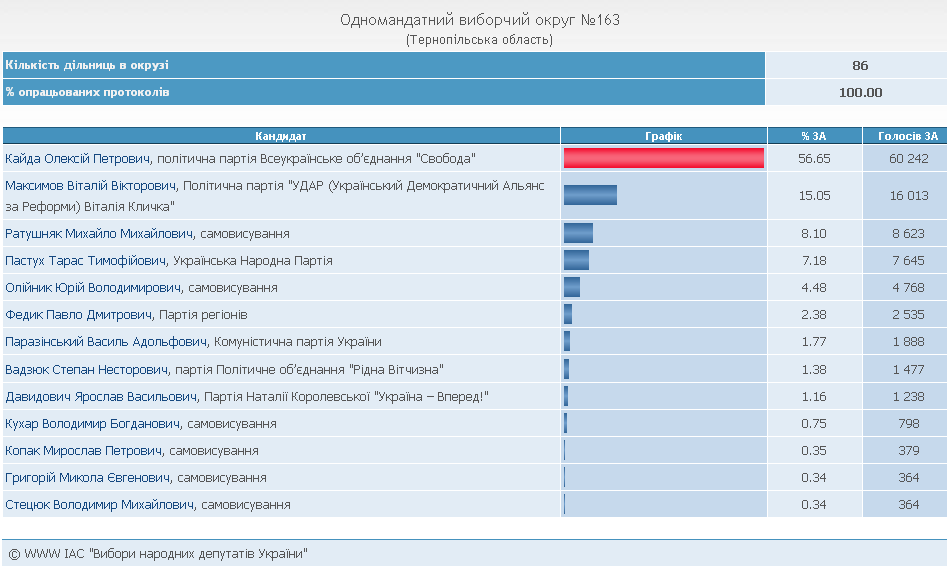Open candidate link Пастух Тарас Тимофійович

tap(85, 261)
